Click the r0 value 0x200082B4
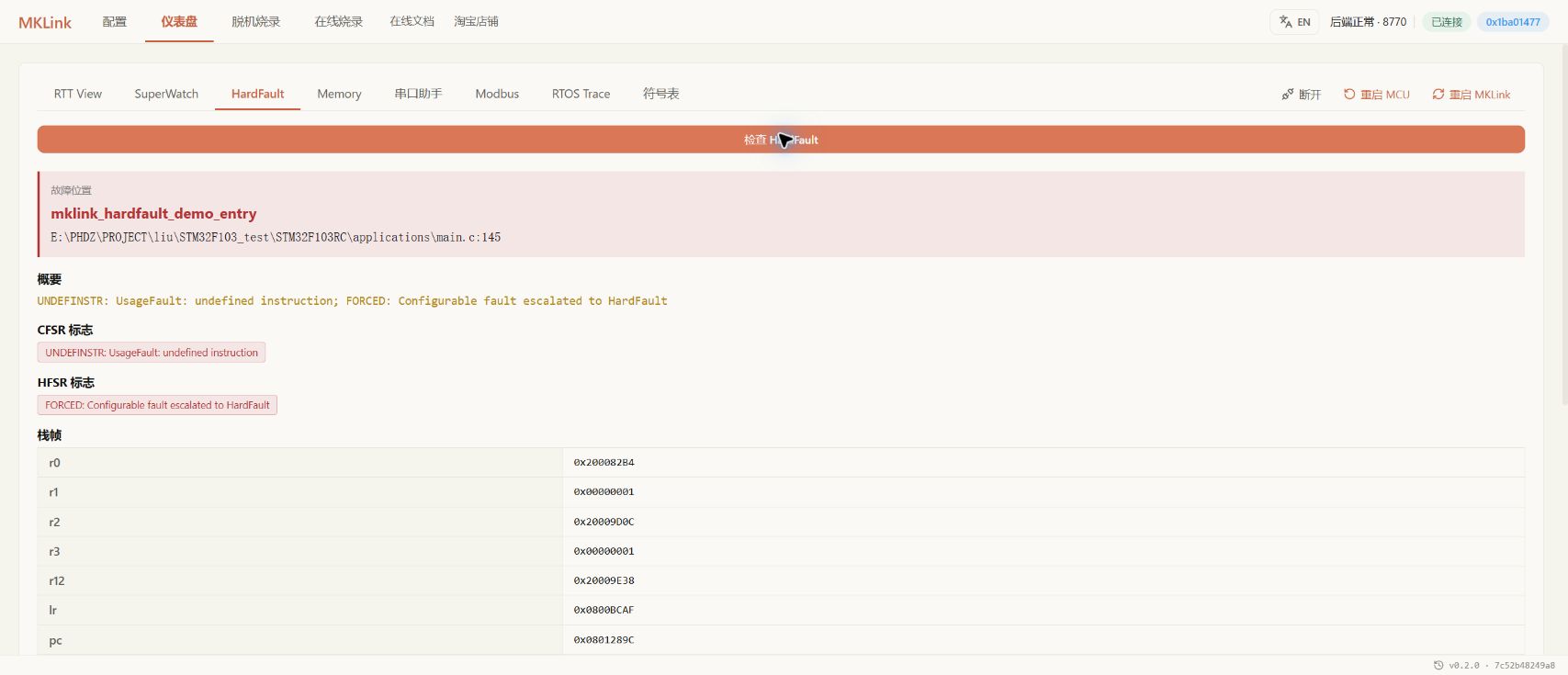The image size is (1568, 675). coord(604,463)
